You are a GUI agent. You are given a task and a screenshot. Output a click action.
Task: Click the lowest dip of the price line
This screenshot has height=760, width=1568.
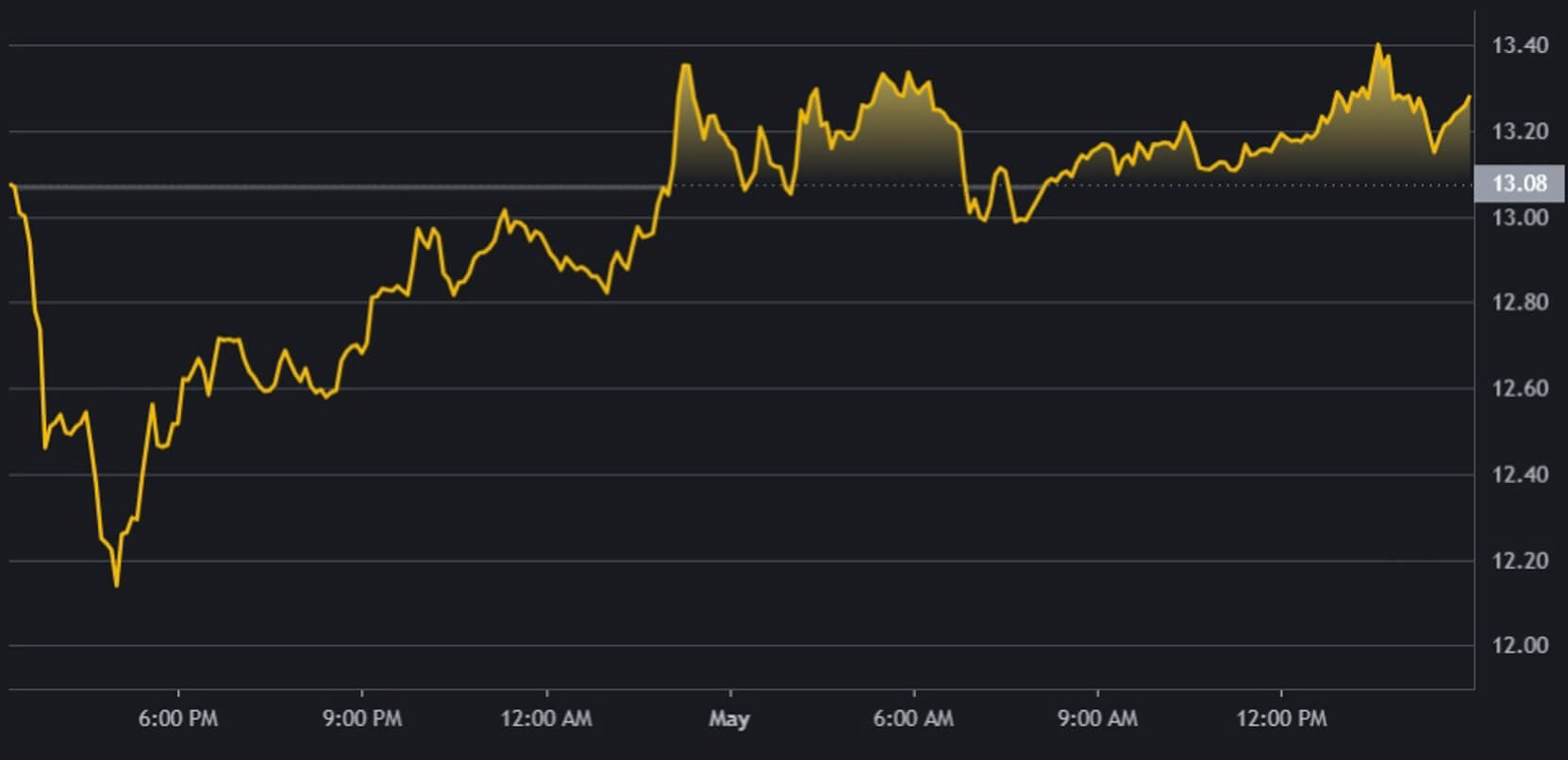[116, 586]
